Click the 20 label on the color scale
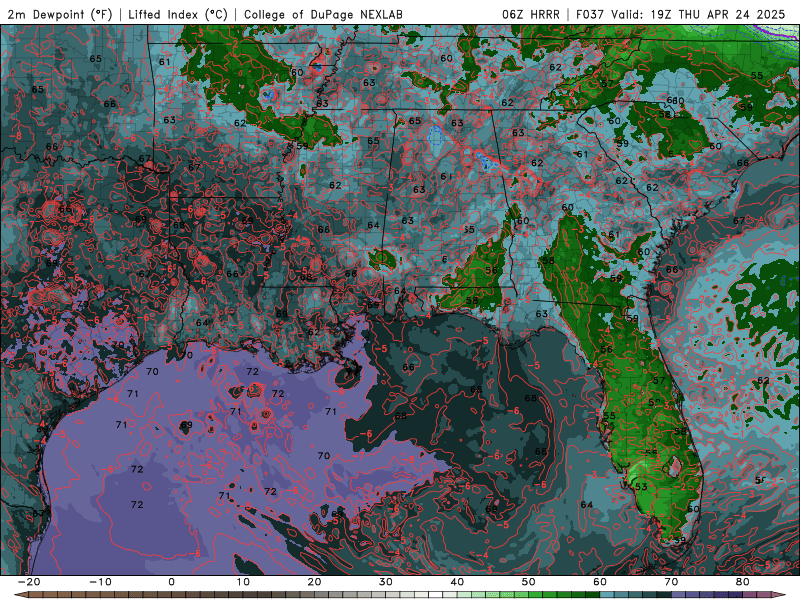Image resolution: width=800 pixels, height=600 pixels. (x=314, y=582)
